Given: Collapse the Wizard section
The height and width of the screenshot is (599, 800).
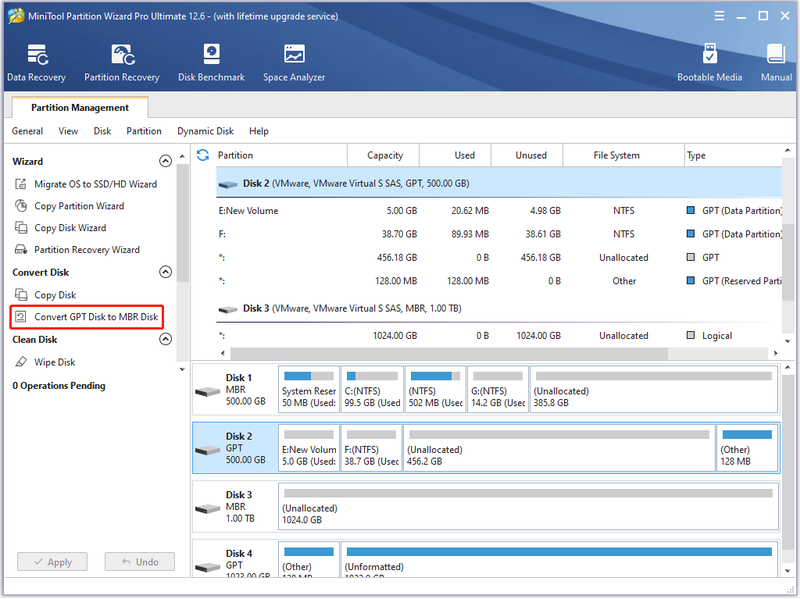Looking at the screenshot, I should (x=165, y=161).
